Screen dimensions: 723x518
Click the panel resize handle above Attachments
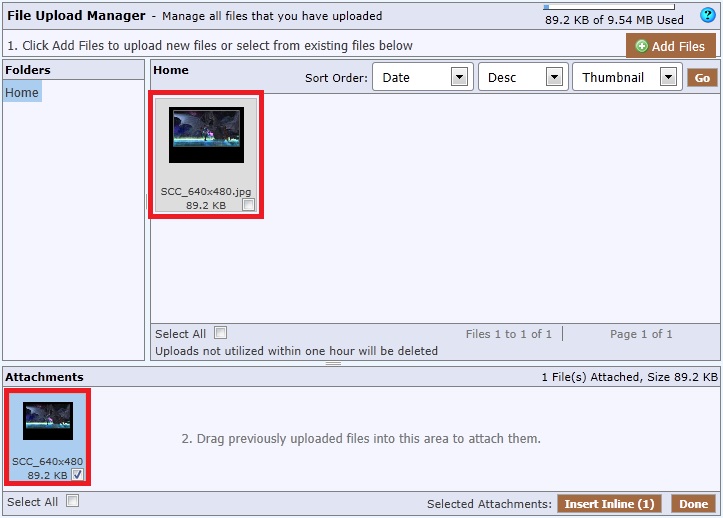coord(333,363)
